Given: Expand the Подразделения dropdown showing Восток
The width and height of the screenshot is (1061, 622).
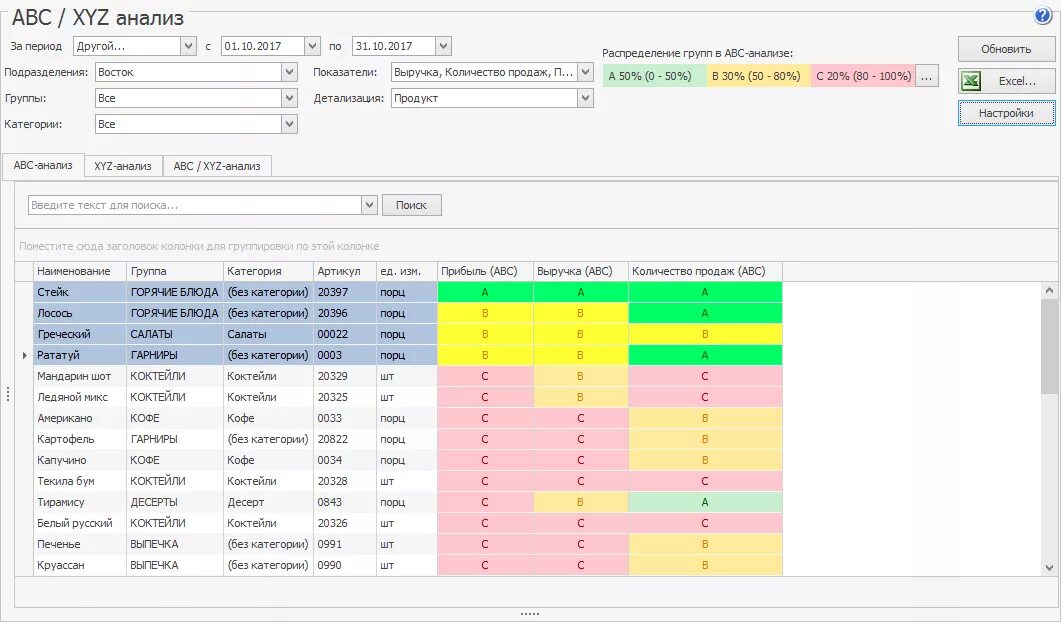Looking at the screenshot, I should pos(290,72).
